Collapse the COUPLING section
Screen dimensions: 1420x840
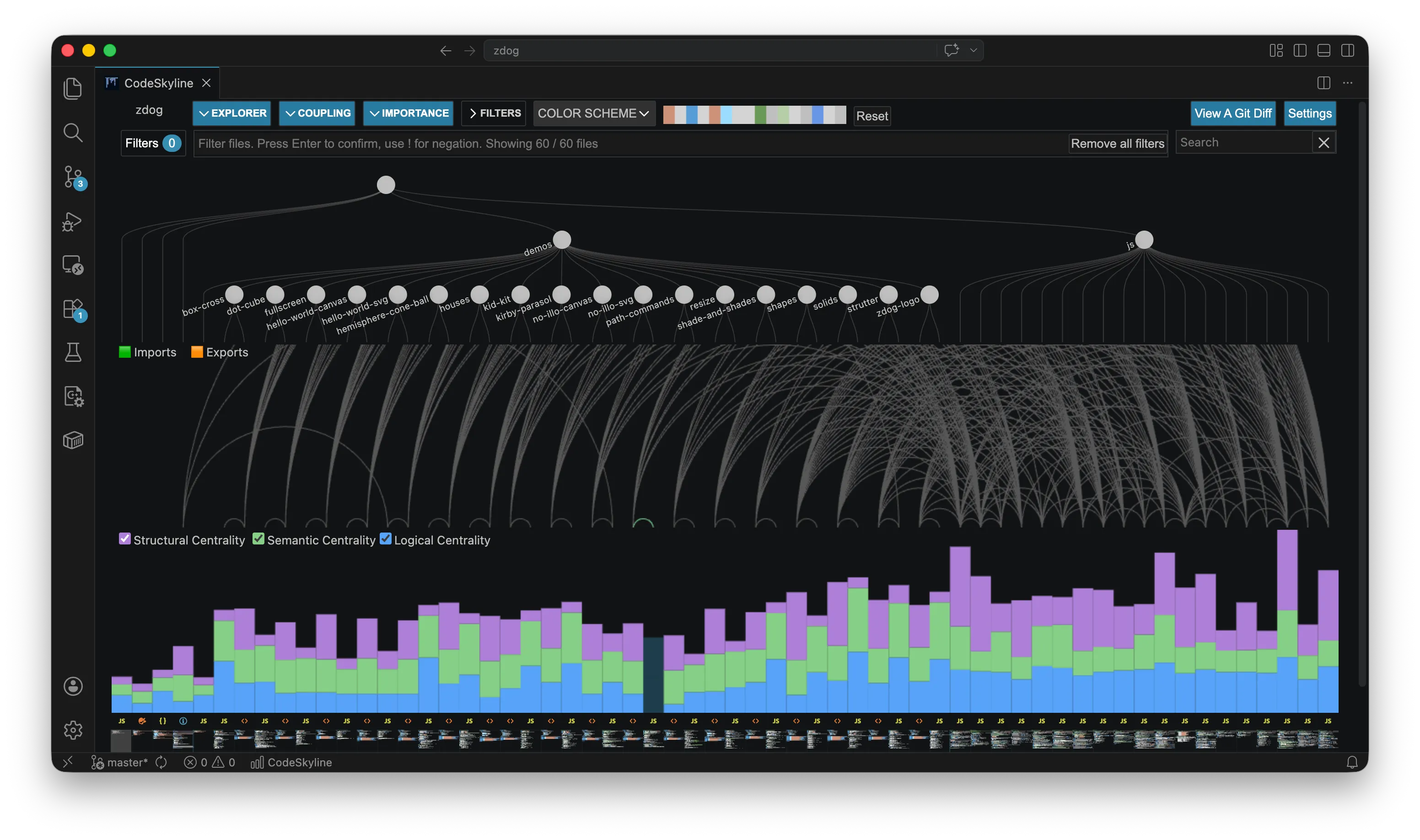tap(317, 113)
